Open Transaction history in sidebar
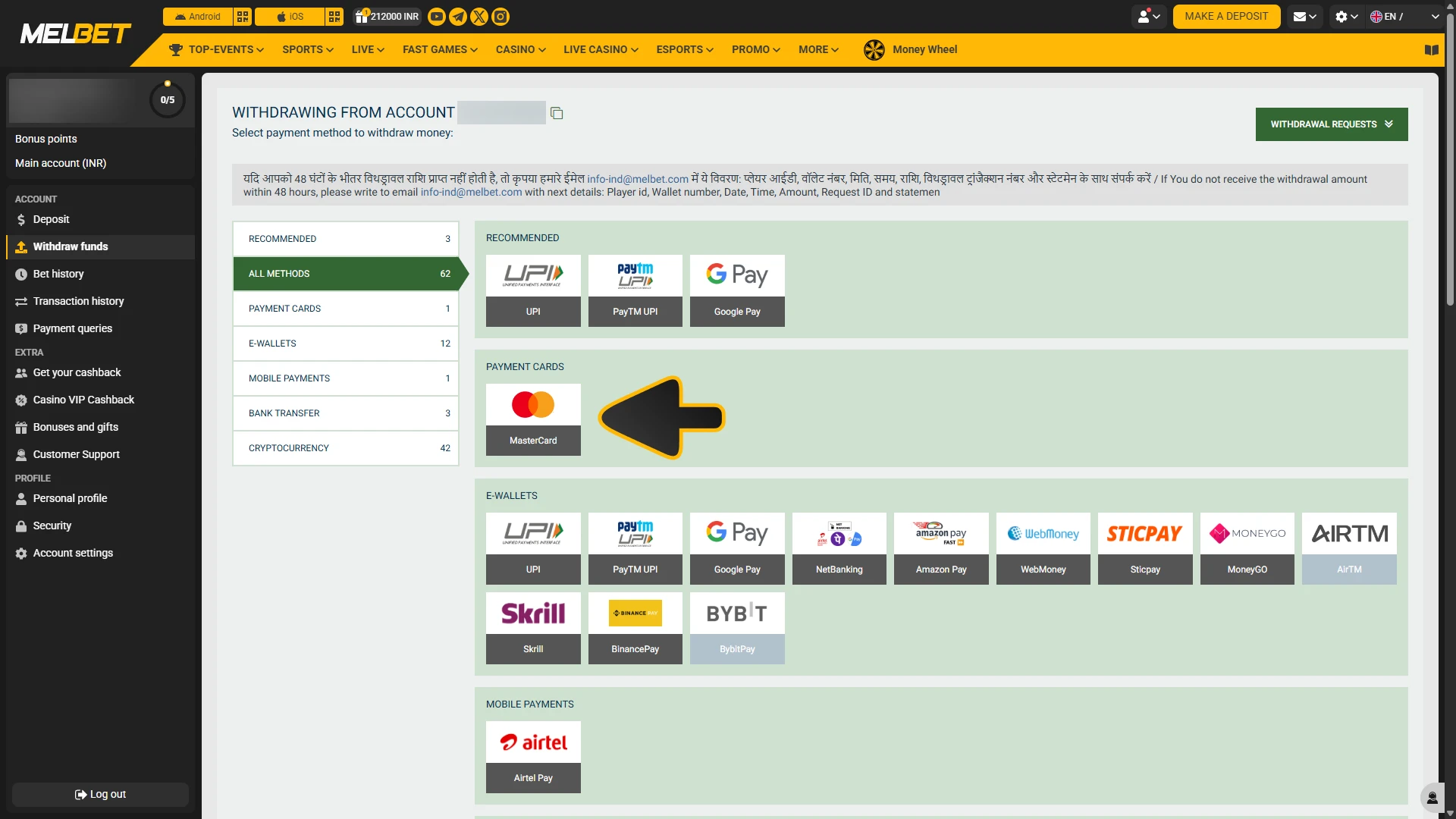Viewport: 1456px width, 819px height. click(100, 302)
